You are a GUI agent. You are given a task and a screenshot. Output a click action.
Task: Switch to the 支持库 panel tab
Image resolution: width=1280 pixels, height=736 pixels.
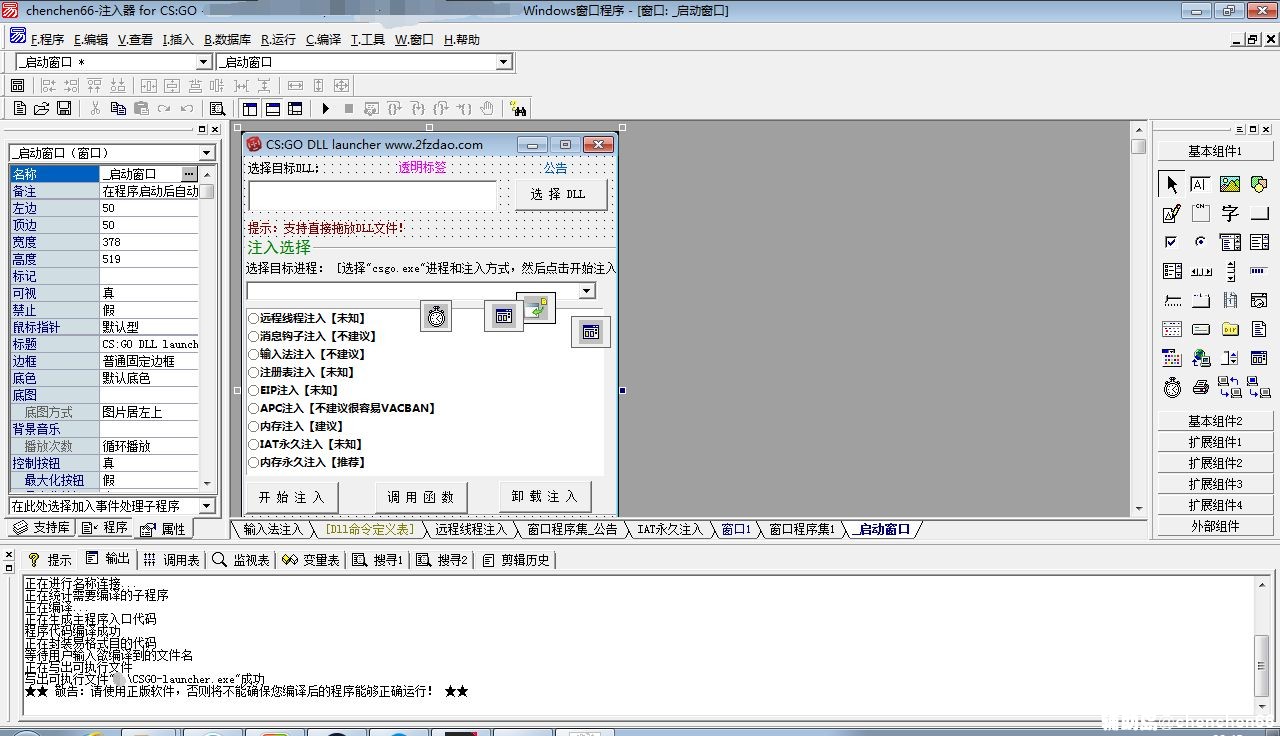point(42,527)
